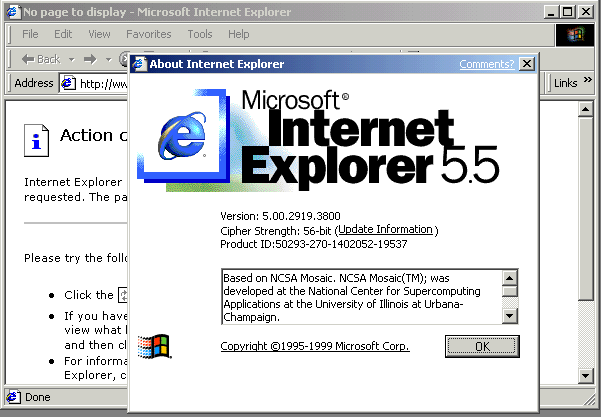Click the Windows flag logo in dialog
The height and width of the screenshot is (417, 601).
pos(154,346)
